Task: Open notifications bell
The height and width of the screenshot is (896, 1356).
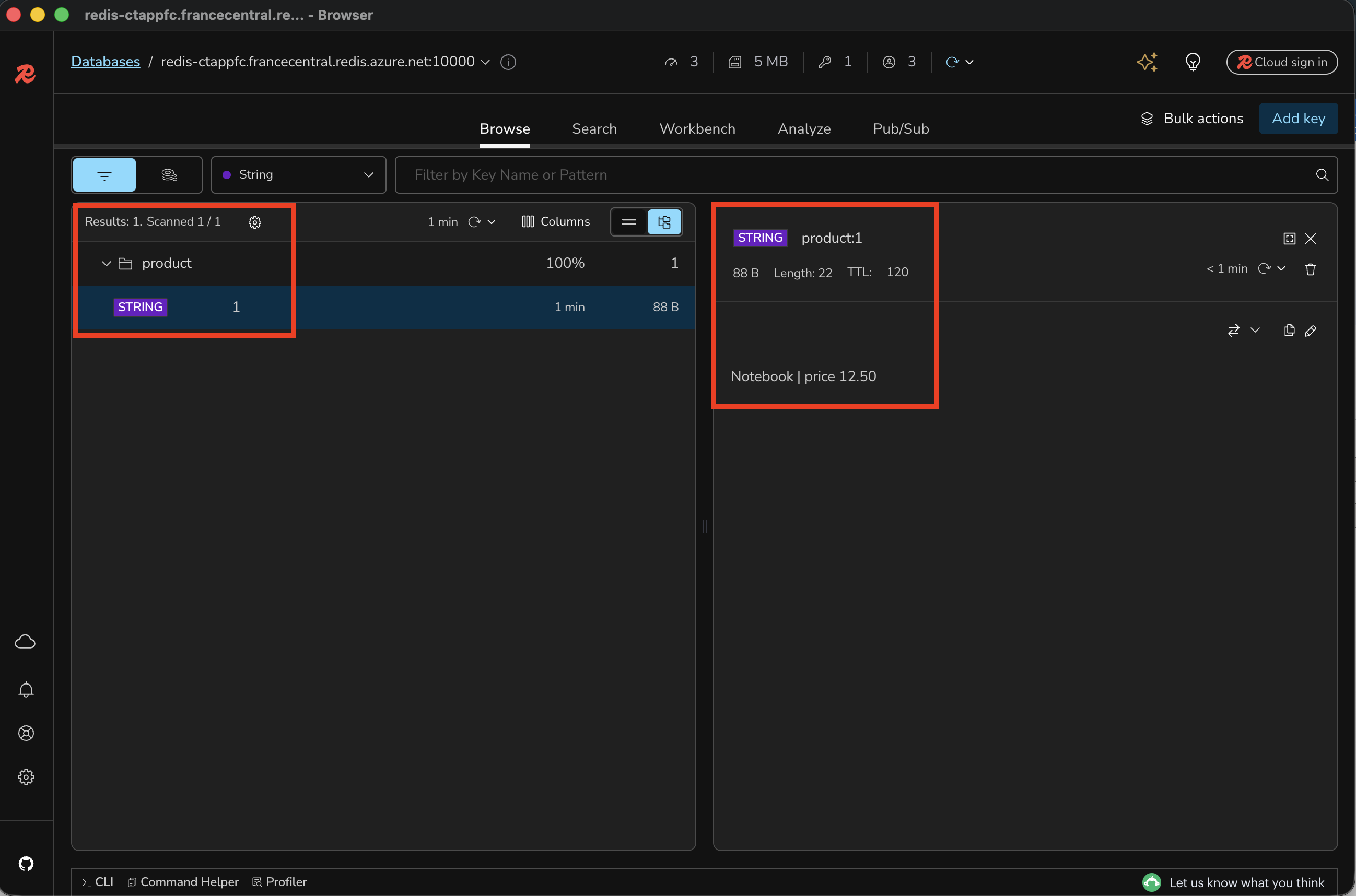Action: point(26,690)
